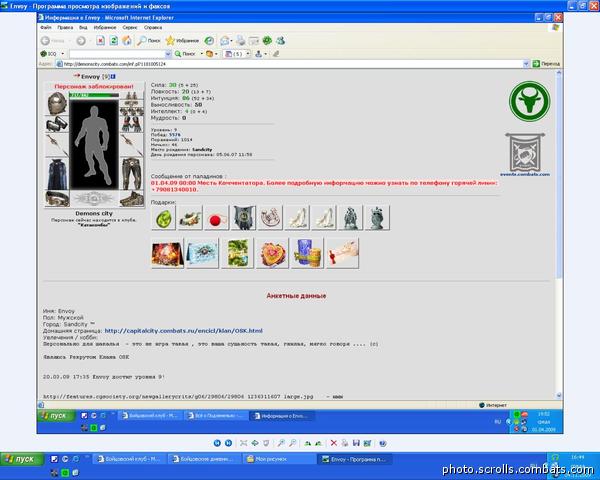Click the boots equipment slot icon
This screenshot has width=600, height=480.
point(132,199)
